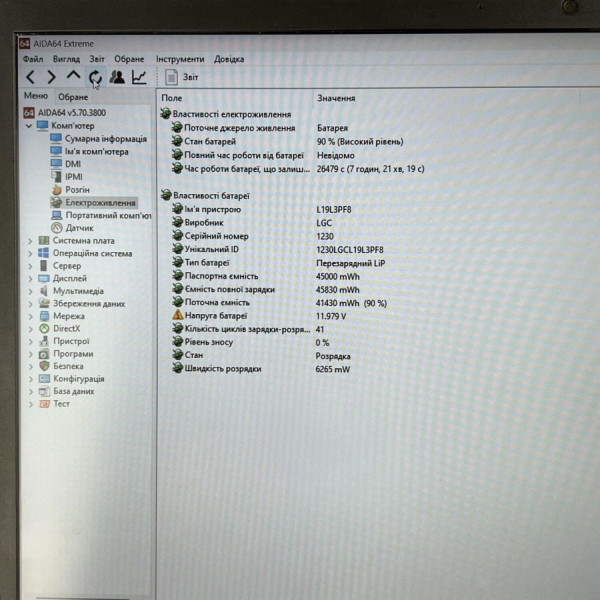Click the Пристрої category icon
The image size is (600, 600).
tap(44, 341)
